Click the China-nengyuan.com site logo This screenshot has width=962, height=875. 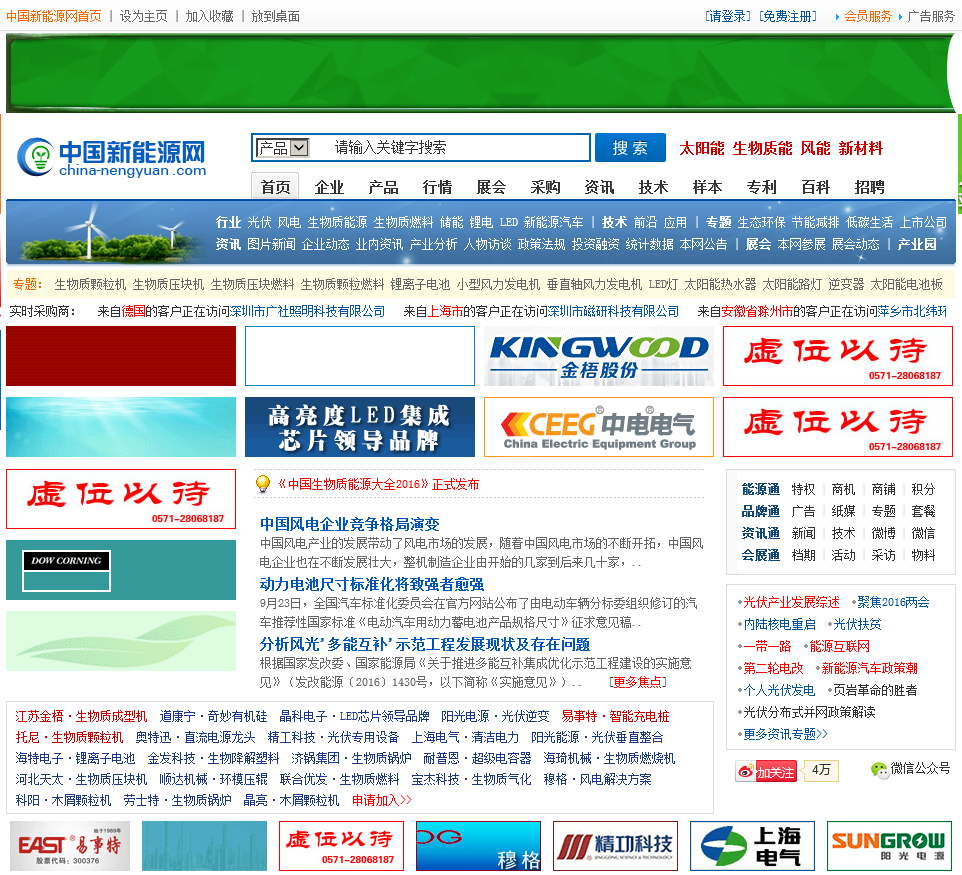click(x=112, y=157)
